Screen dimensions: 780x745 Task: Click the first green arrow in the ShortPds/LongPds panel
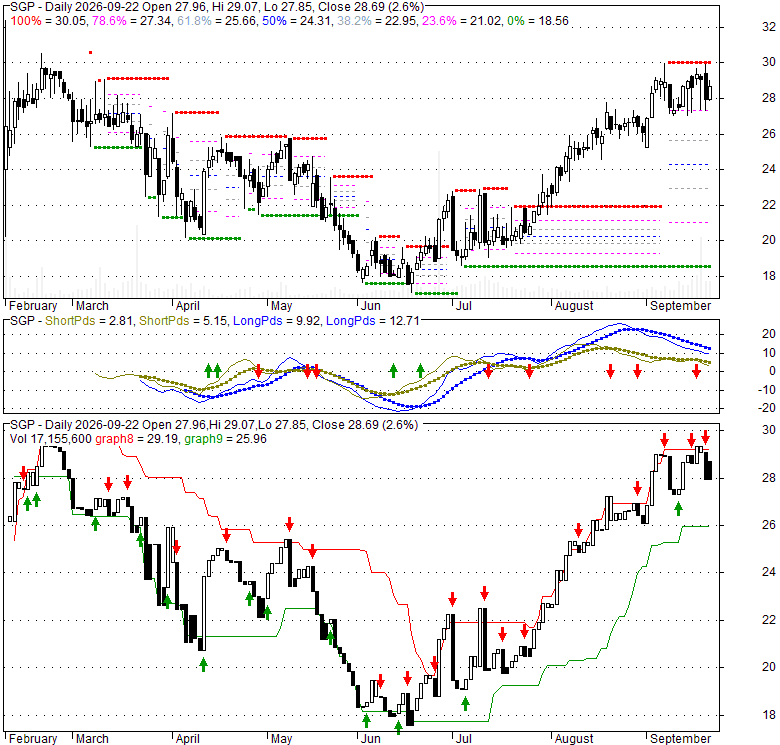tap(208, 370)
